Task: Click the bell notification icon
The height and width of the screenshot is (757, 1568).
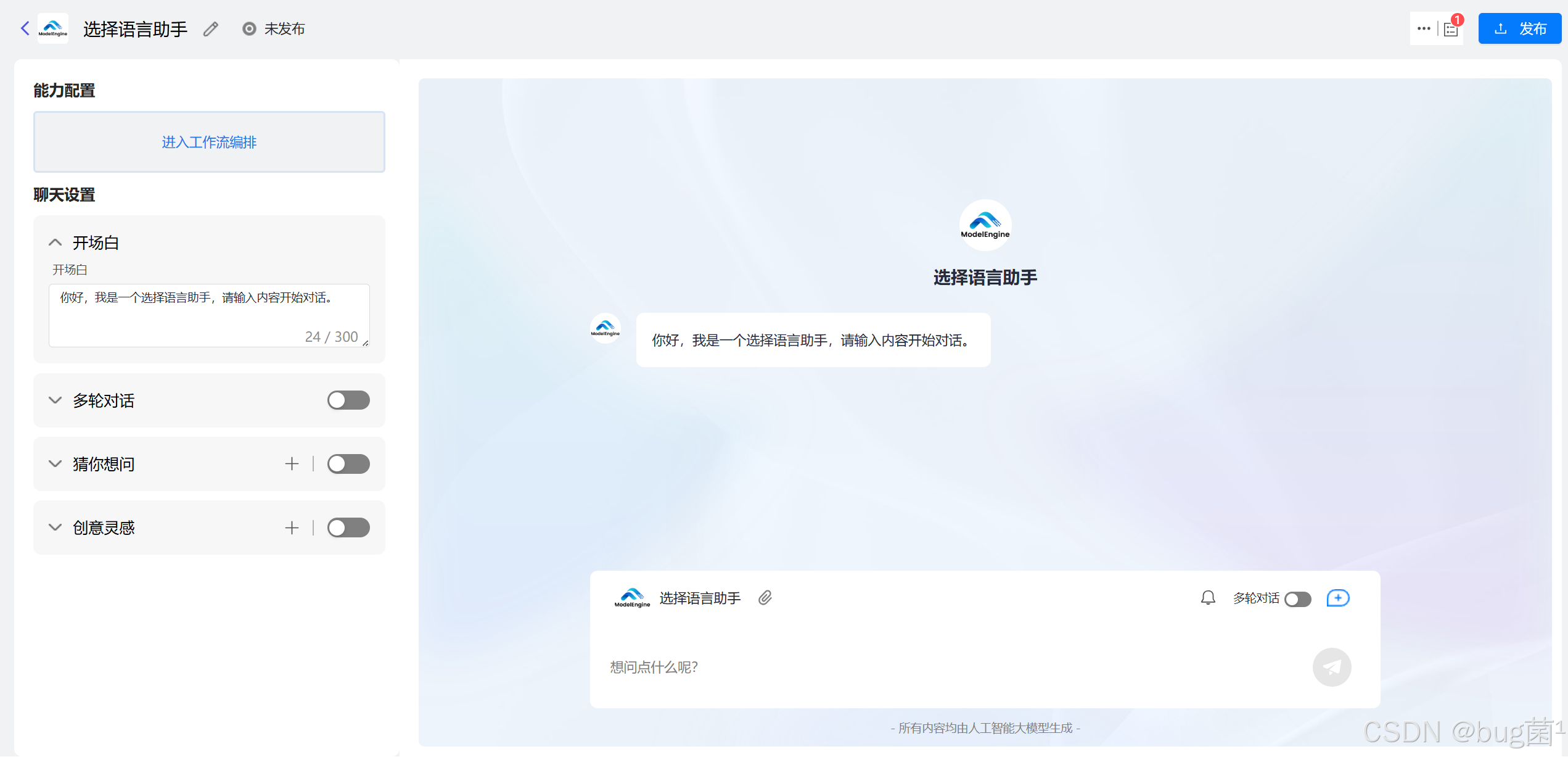Action: coord(1208,598)
